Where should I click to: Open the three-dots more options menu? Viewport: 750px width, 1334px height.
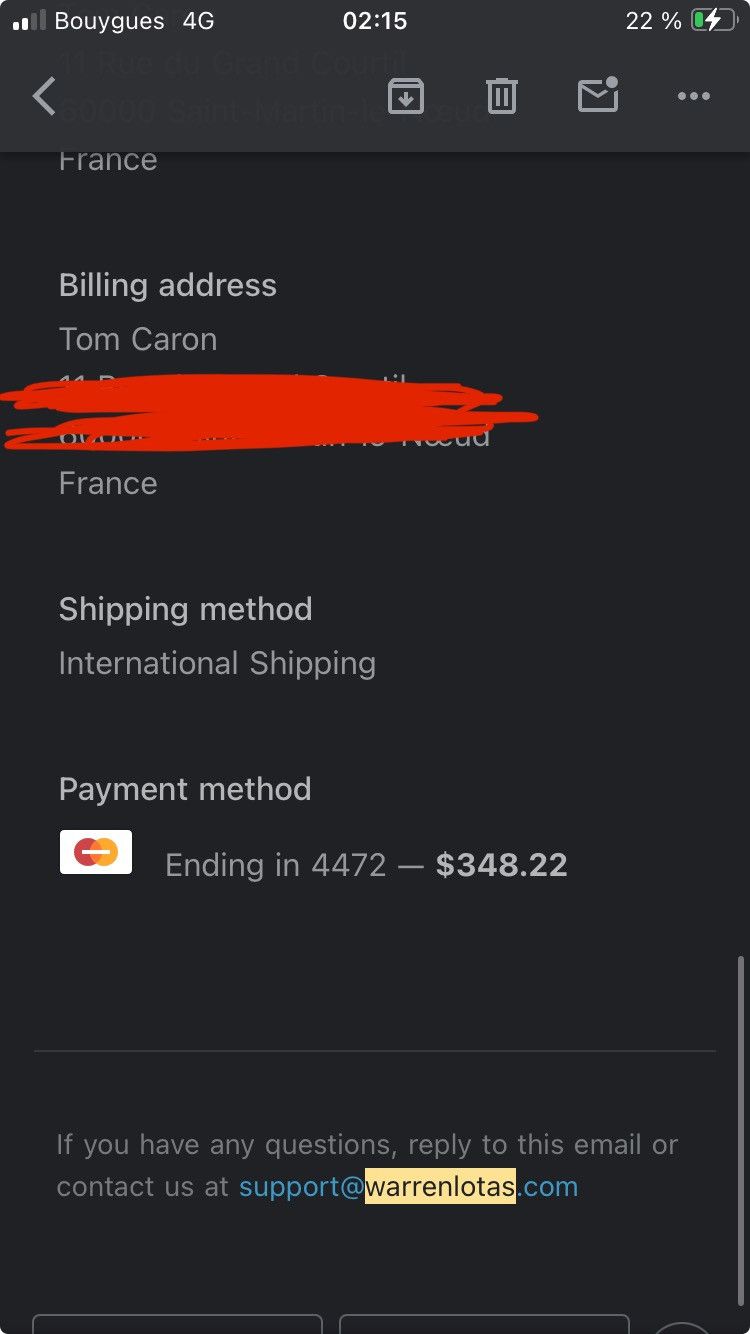[693, 96]
